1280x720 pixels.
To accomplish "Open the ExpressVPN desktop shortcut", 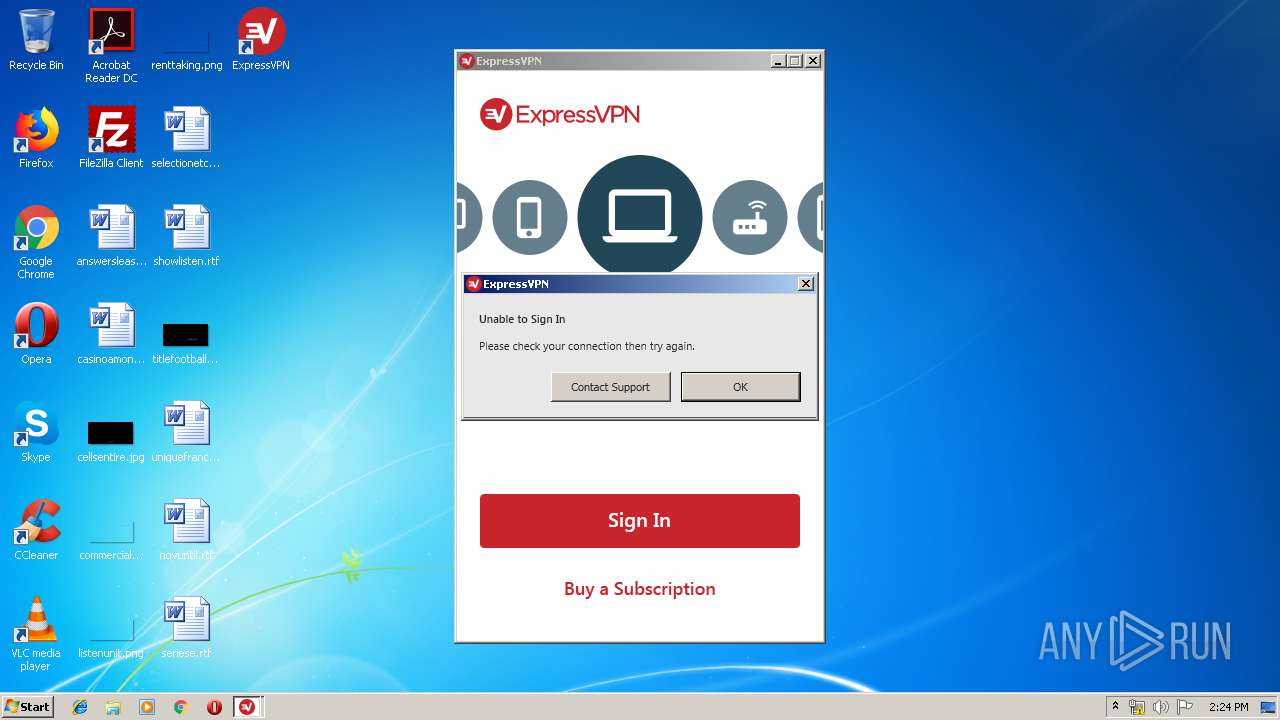I will click(261, 40).
